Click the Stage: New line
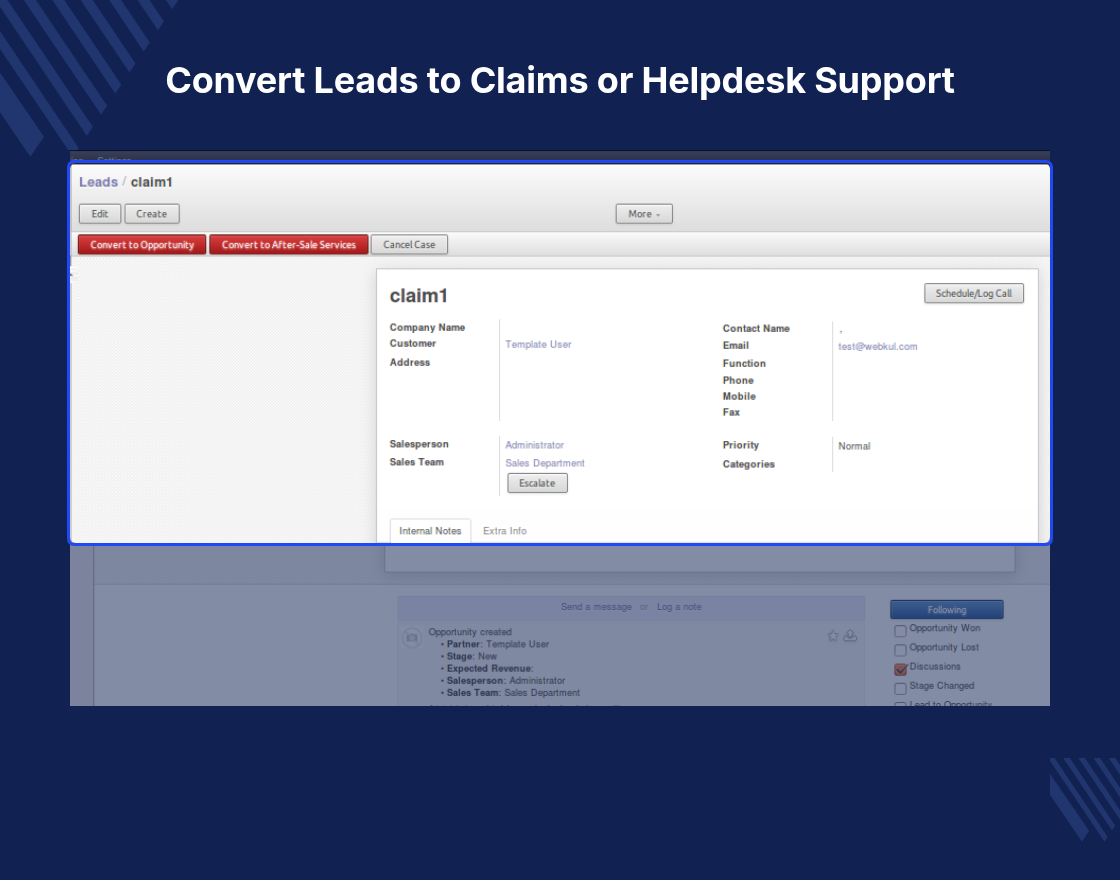 (x=471, y=656)
